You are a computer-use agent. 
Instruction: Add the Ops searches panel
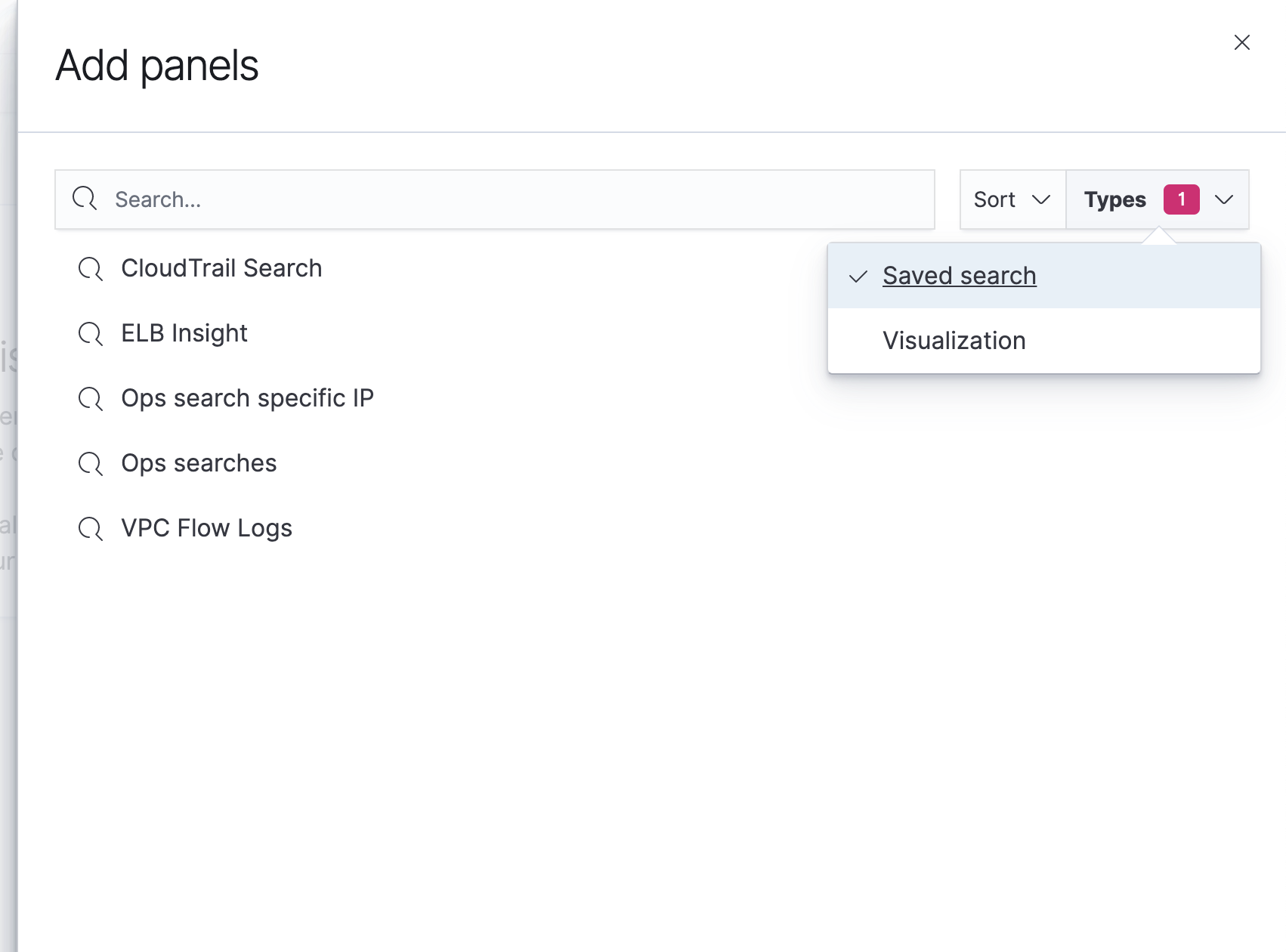199,463
